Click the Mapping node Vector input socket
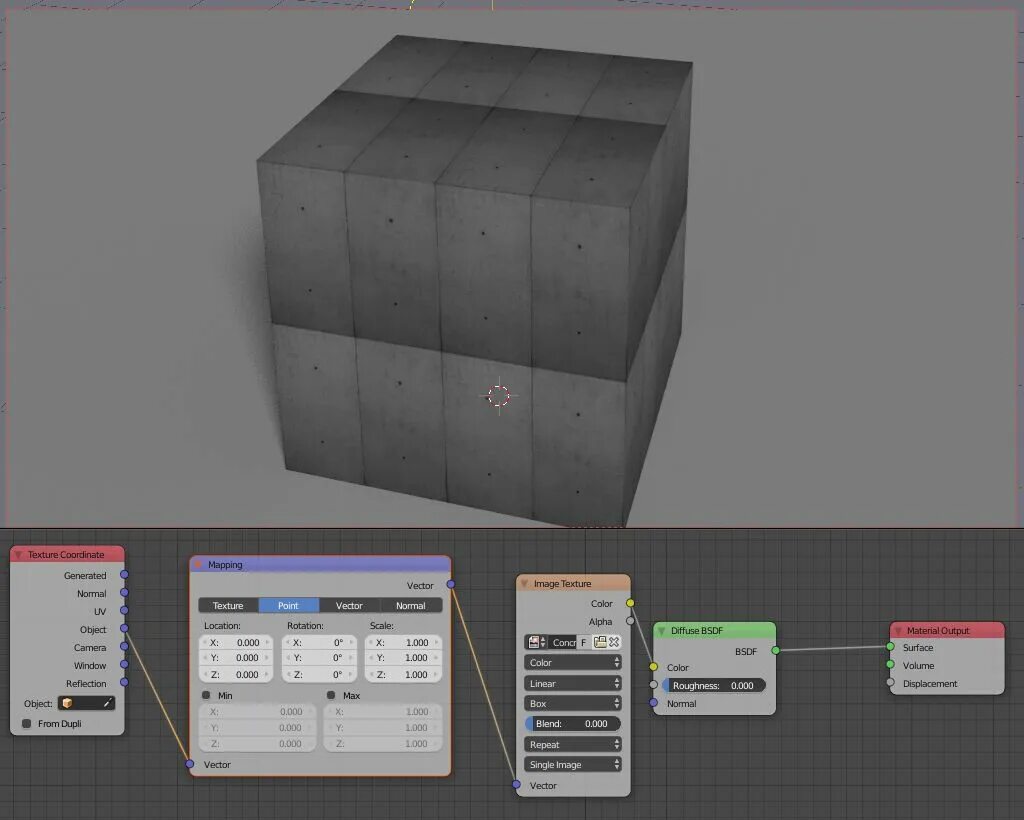 (189, 764)
